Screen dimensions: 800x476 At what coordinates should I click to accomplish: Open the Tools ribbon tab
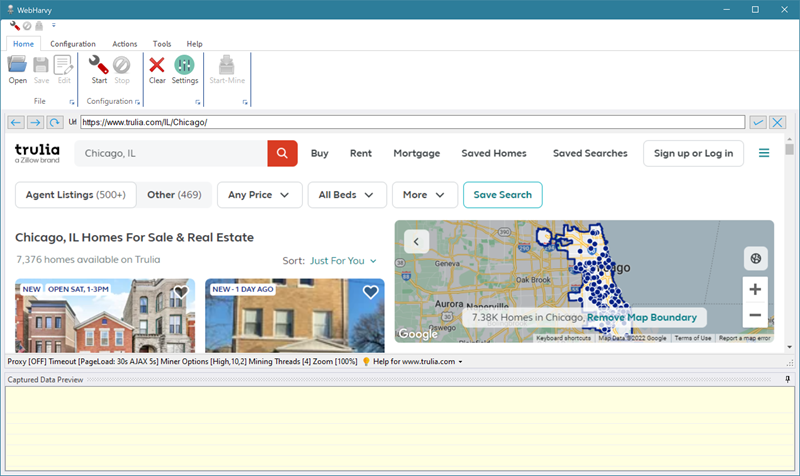click(161, 44)
